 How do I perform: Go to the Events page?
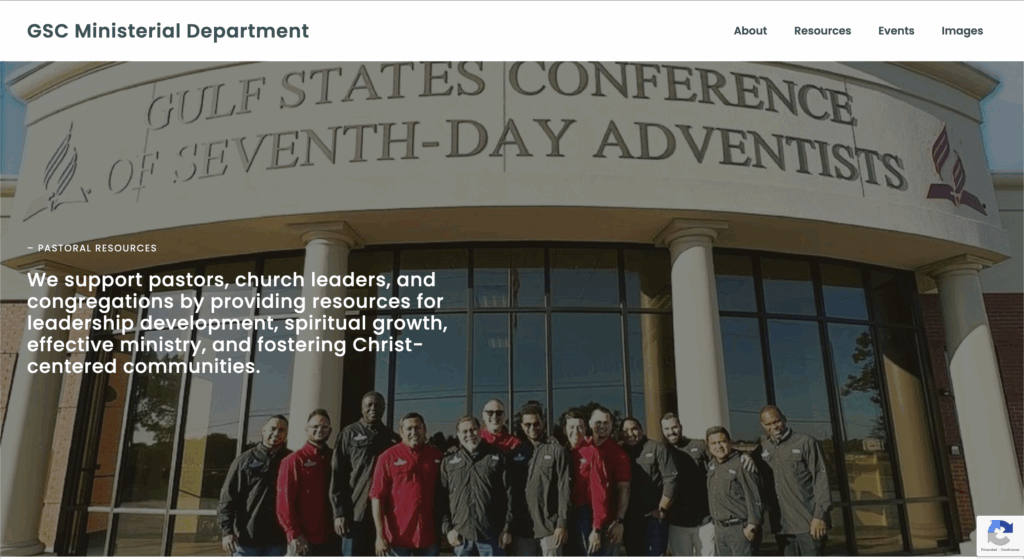point(896,31)
